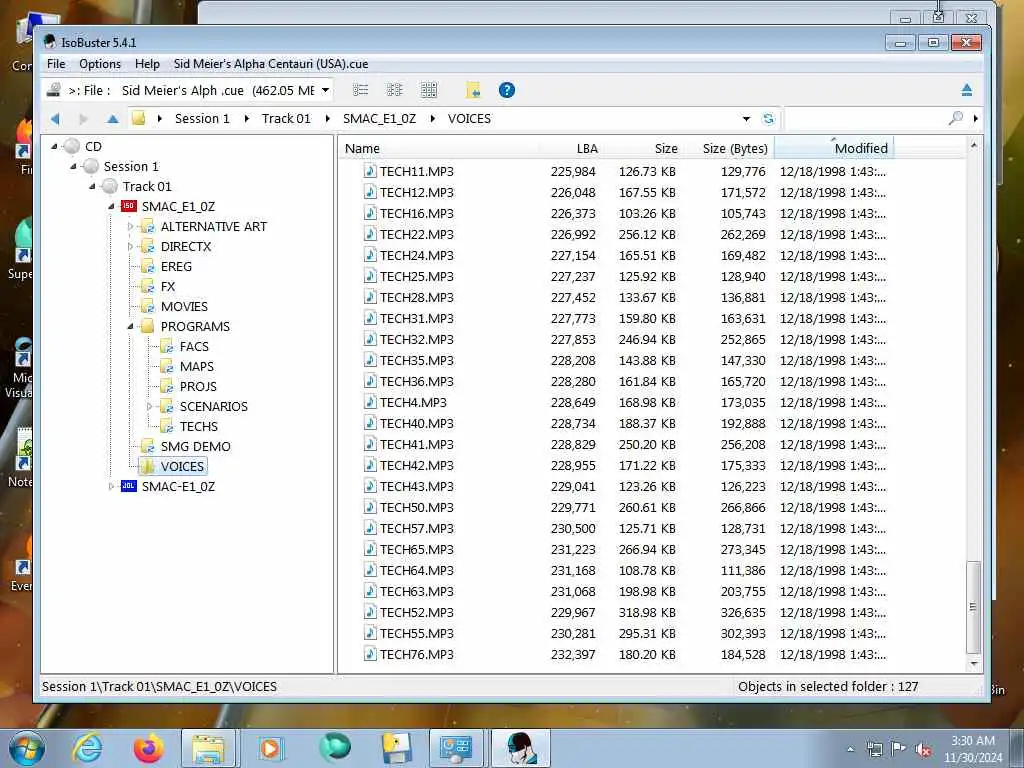Screen dimensions: 1024x768
Task: Click the Back navigation arrow
Action: click(x=56, y=119)
